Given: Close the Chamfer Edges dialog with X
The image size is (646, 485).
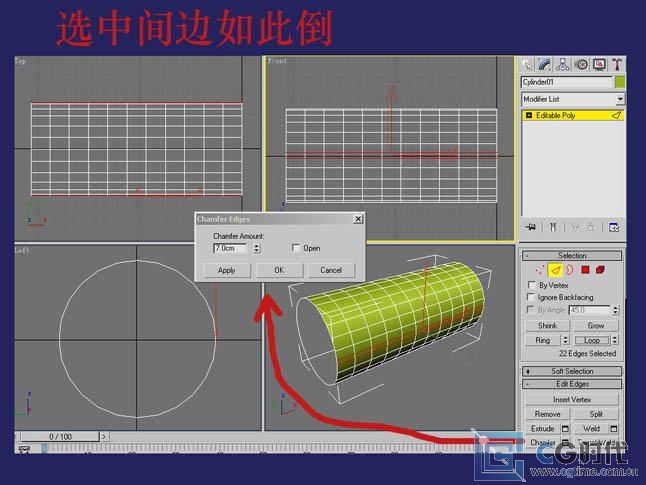Looking at the screenshot, I should tap(358, 219).
